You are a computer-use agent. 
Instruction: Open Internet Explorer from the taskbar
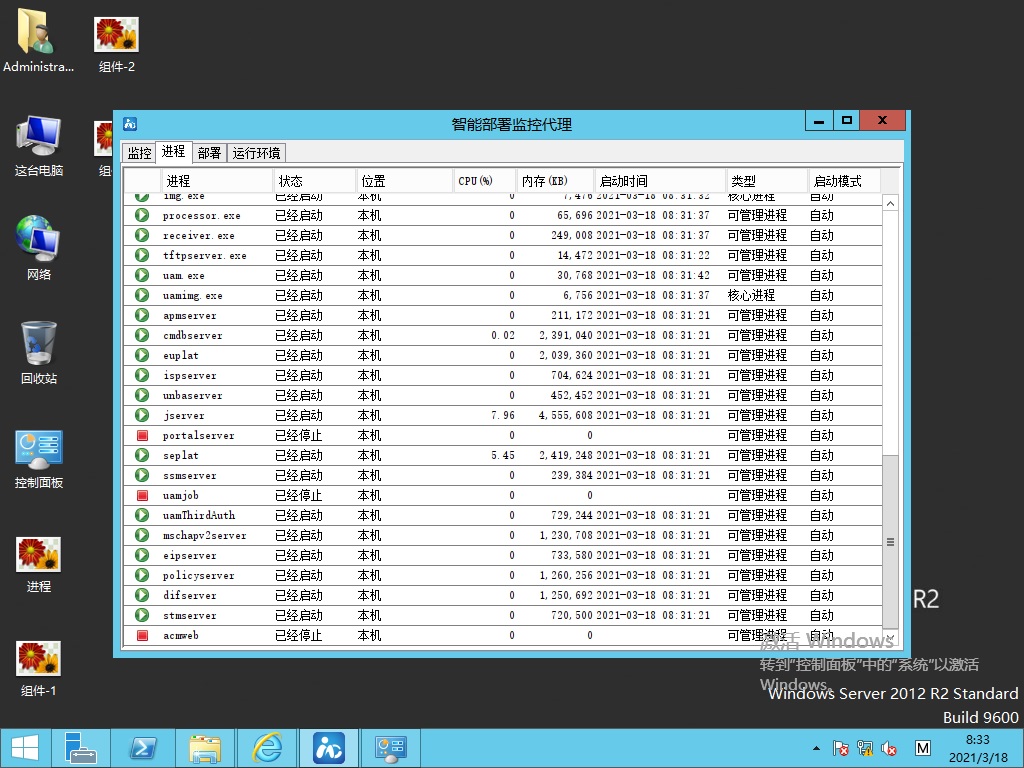[x=267, y=748]
